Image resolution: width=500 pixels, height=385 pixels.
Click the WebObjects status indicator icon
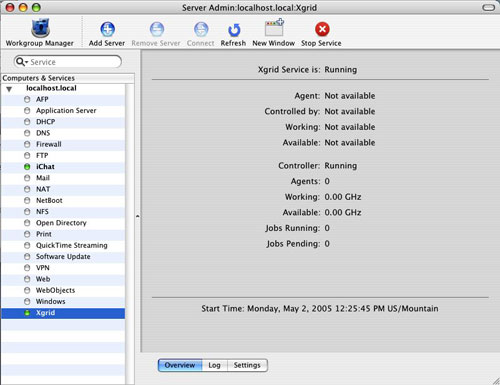point(27,290)
